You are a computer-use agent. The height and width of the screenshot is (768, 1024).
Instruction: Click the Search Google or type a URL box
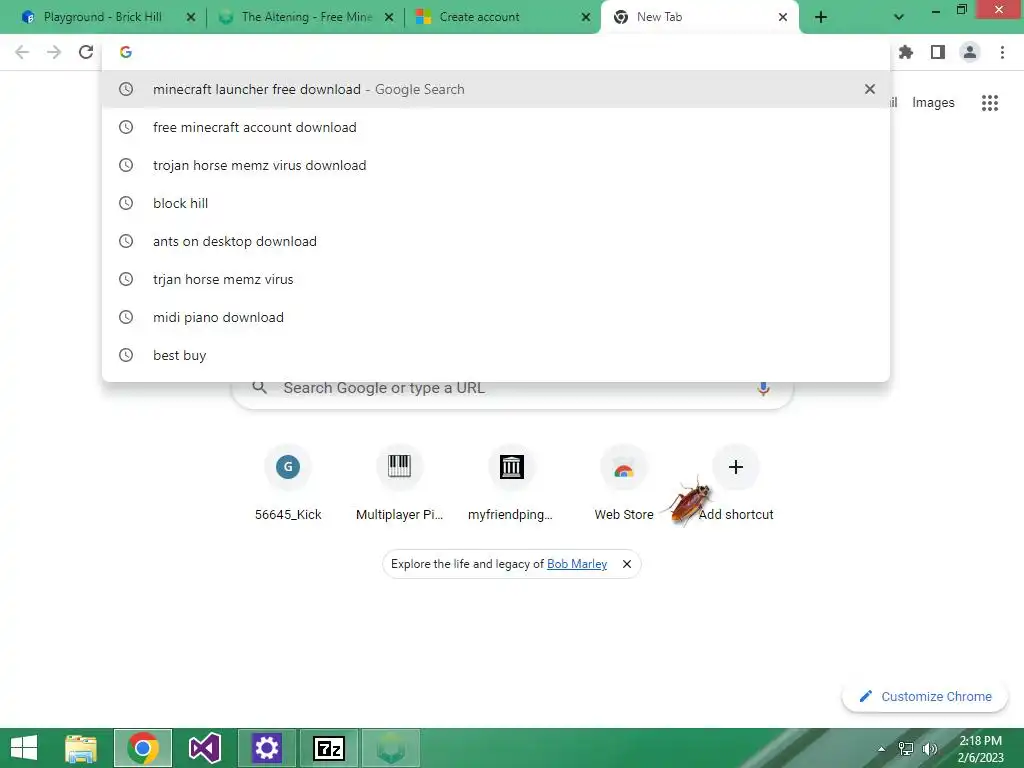(513, 390)
